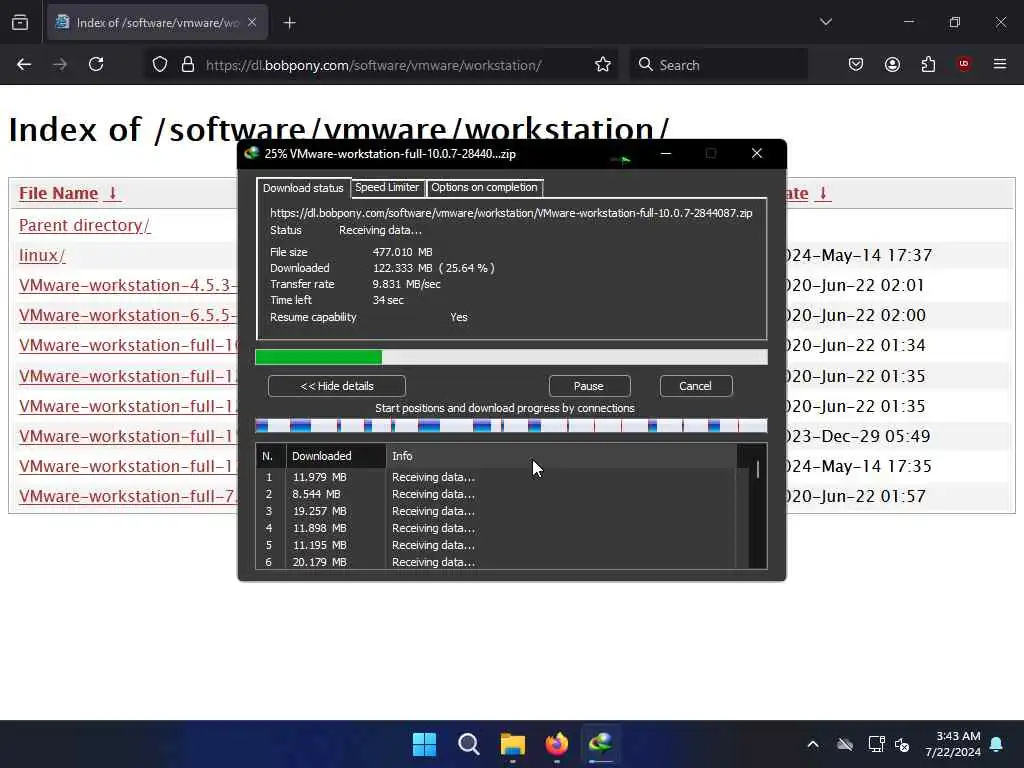1024x768 pixels.
Task: Open the Windows Start menu
Action: (424, 744)
